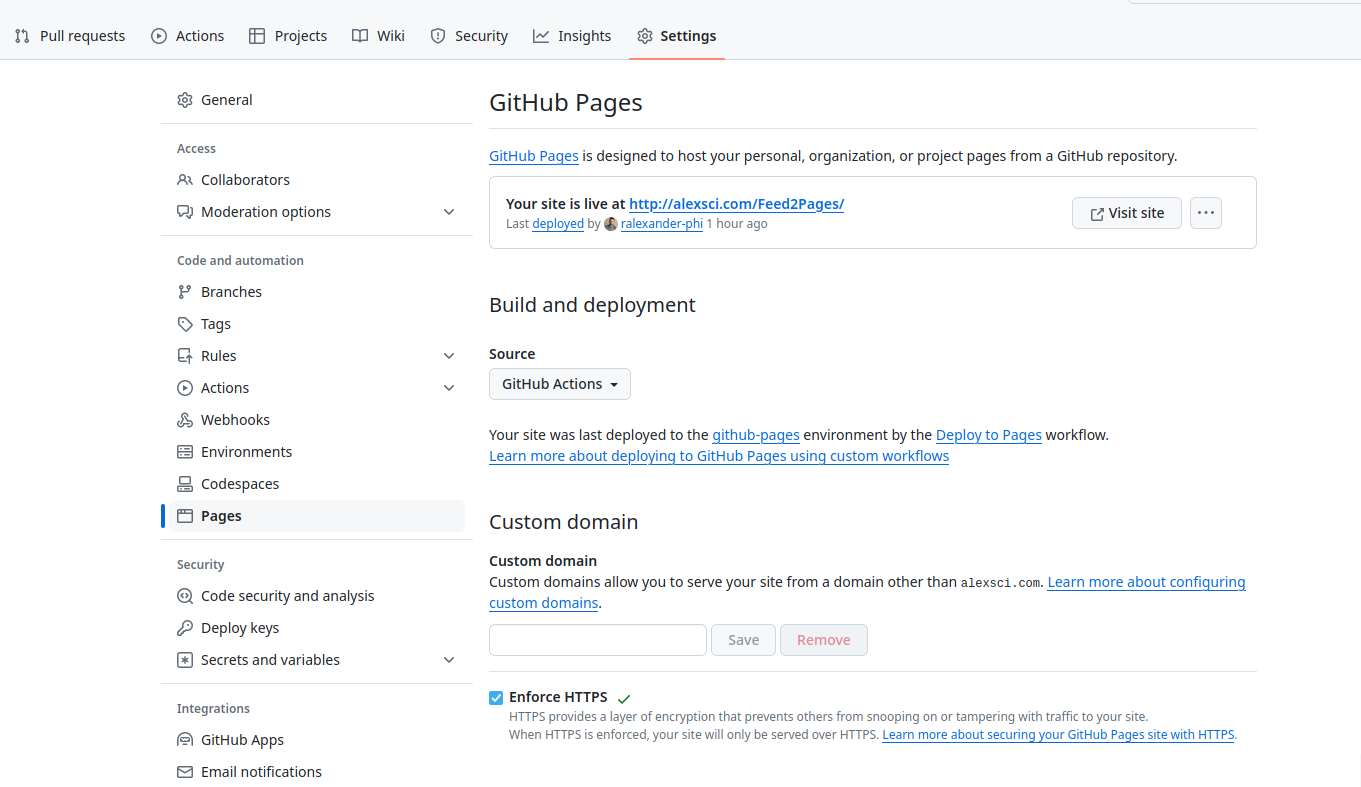The width and height of the screenshot is (1361, 787).
Task: Uncheck the Enforce HTTPS checkbox
Action: [496, 697]
